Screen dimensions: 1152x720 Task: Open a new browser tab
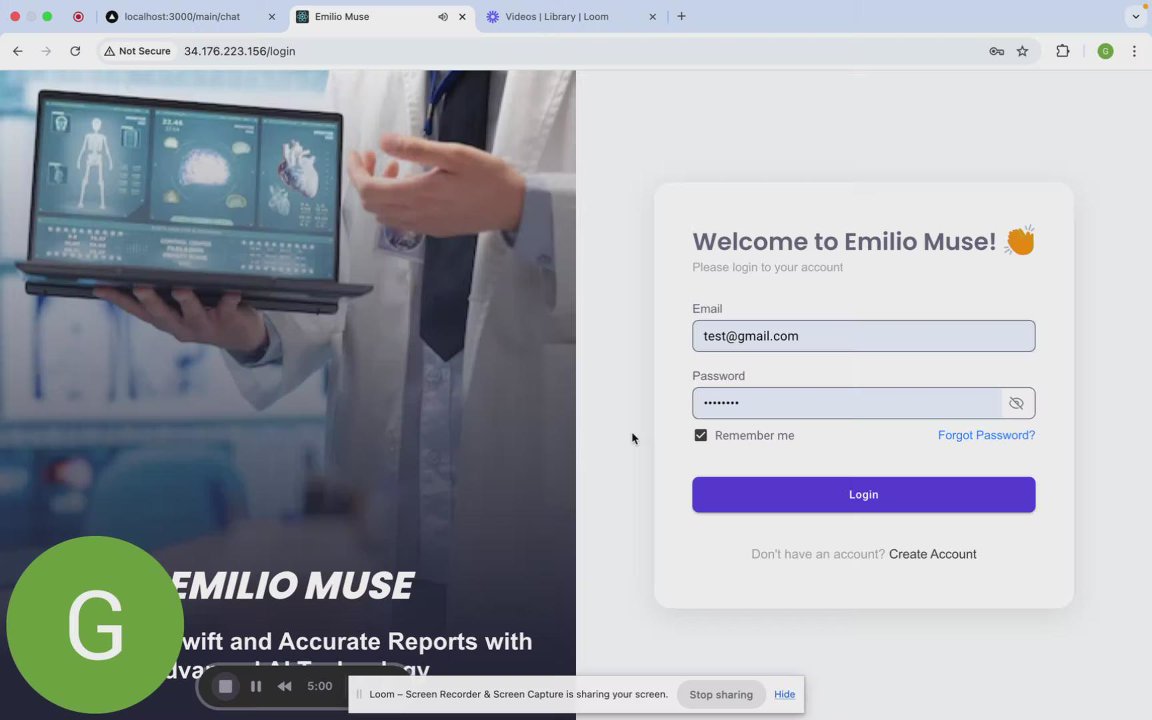tap(681, 16)
